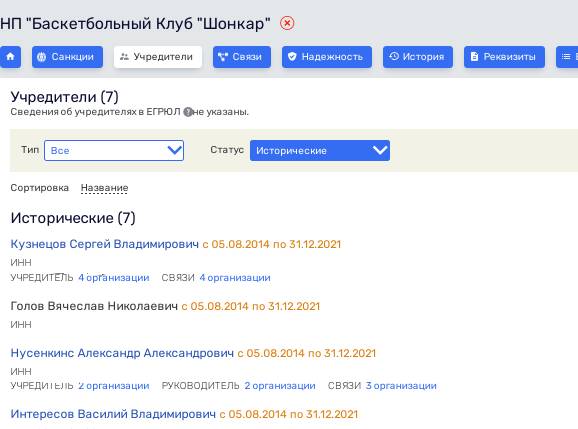Click the document icon on the Реквизиты tab
This screenshot has width=578, height=429.
[x=474, y=57]
